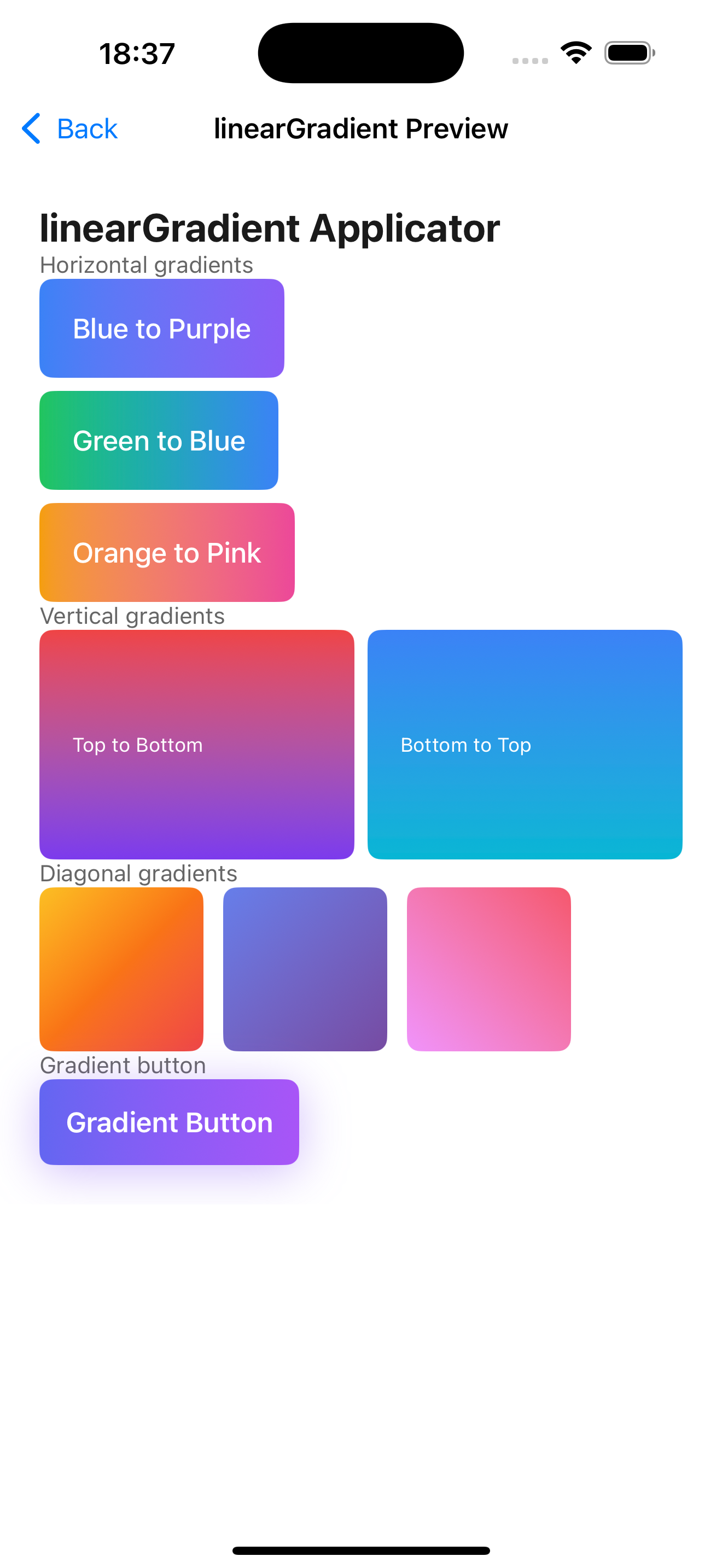
Task: Select the Top to Bottom gradient card
Action: point(196,745)
